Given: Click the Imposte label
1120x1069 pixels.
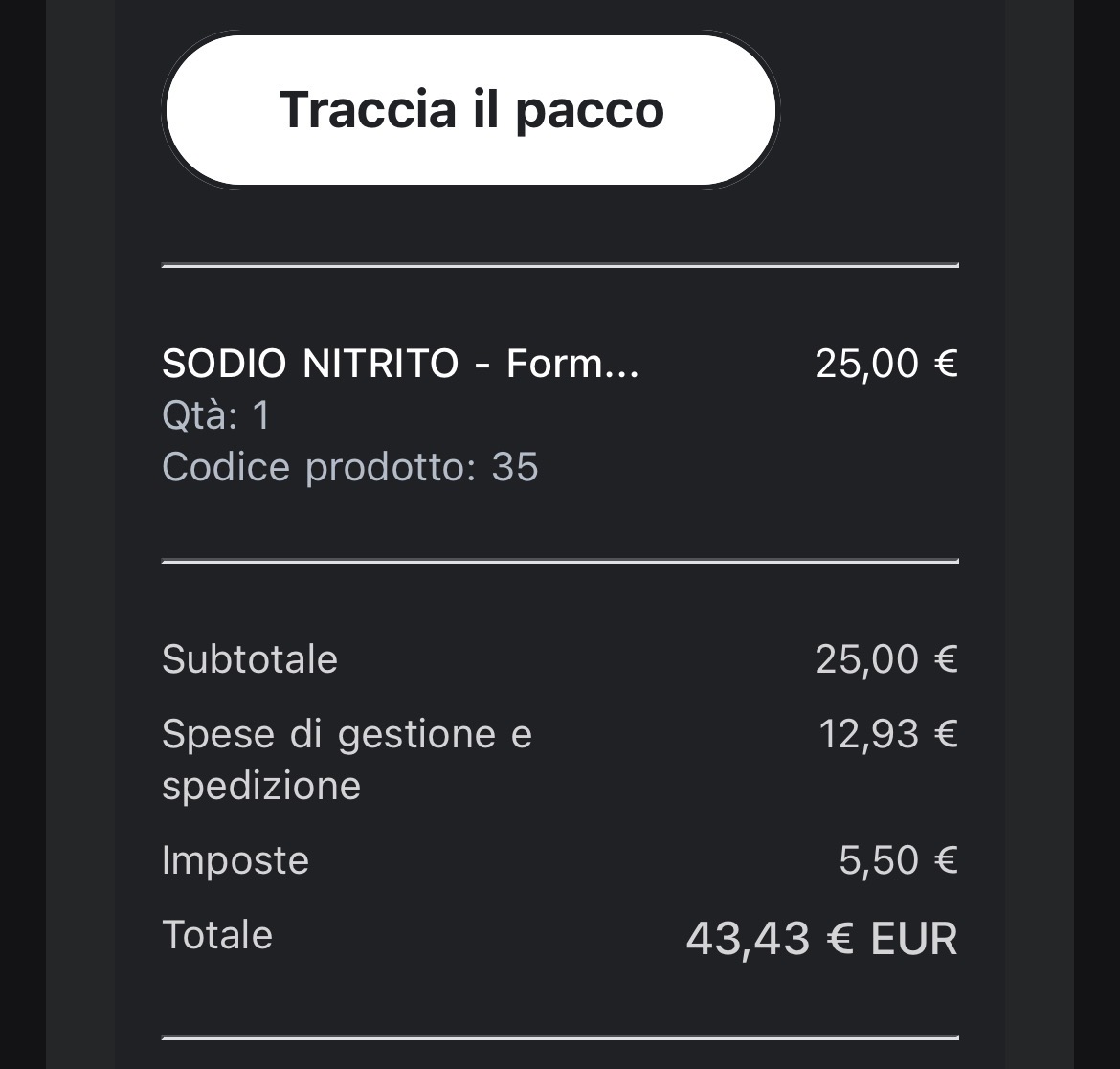Looking at the screenshot, I should (235, 860).
